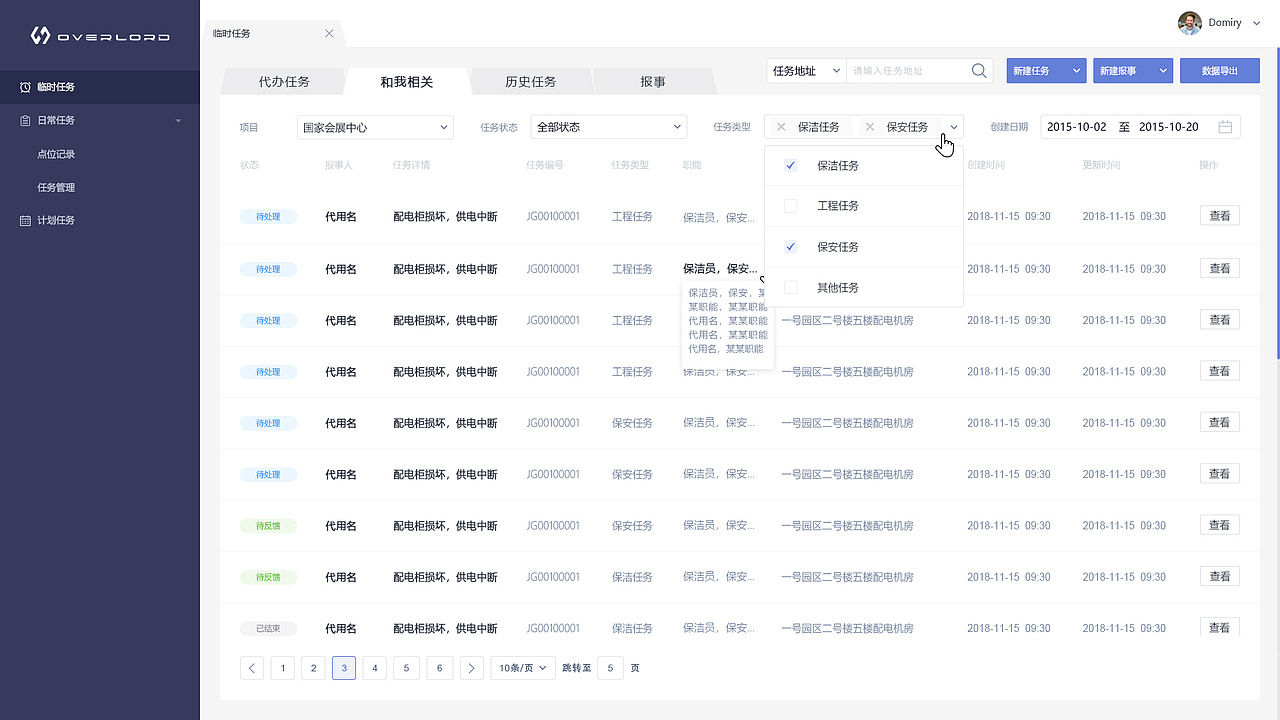This screenshot has height=720, width=1280.
Task: Click 查看 on the first table row
Action: 1219,215
